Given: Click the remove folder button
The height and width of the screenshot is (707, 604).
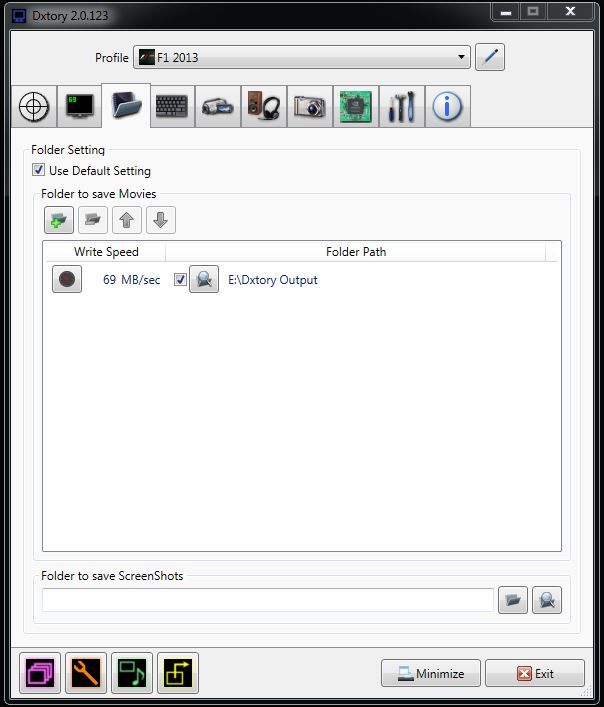Looking at the screenshot, I should pos(93,220).
